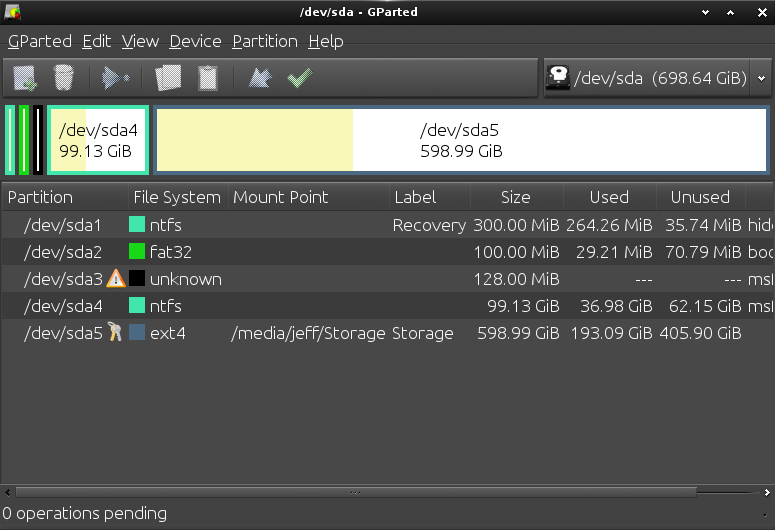
Task: Sort by the Size column header
Action: [517, 197]
